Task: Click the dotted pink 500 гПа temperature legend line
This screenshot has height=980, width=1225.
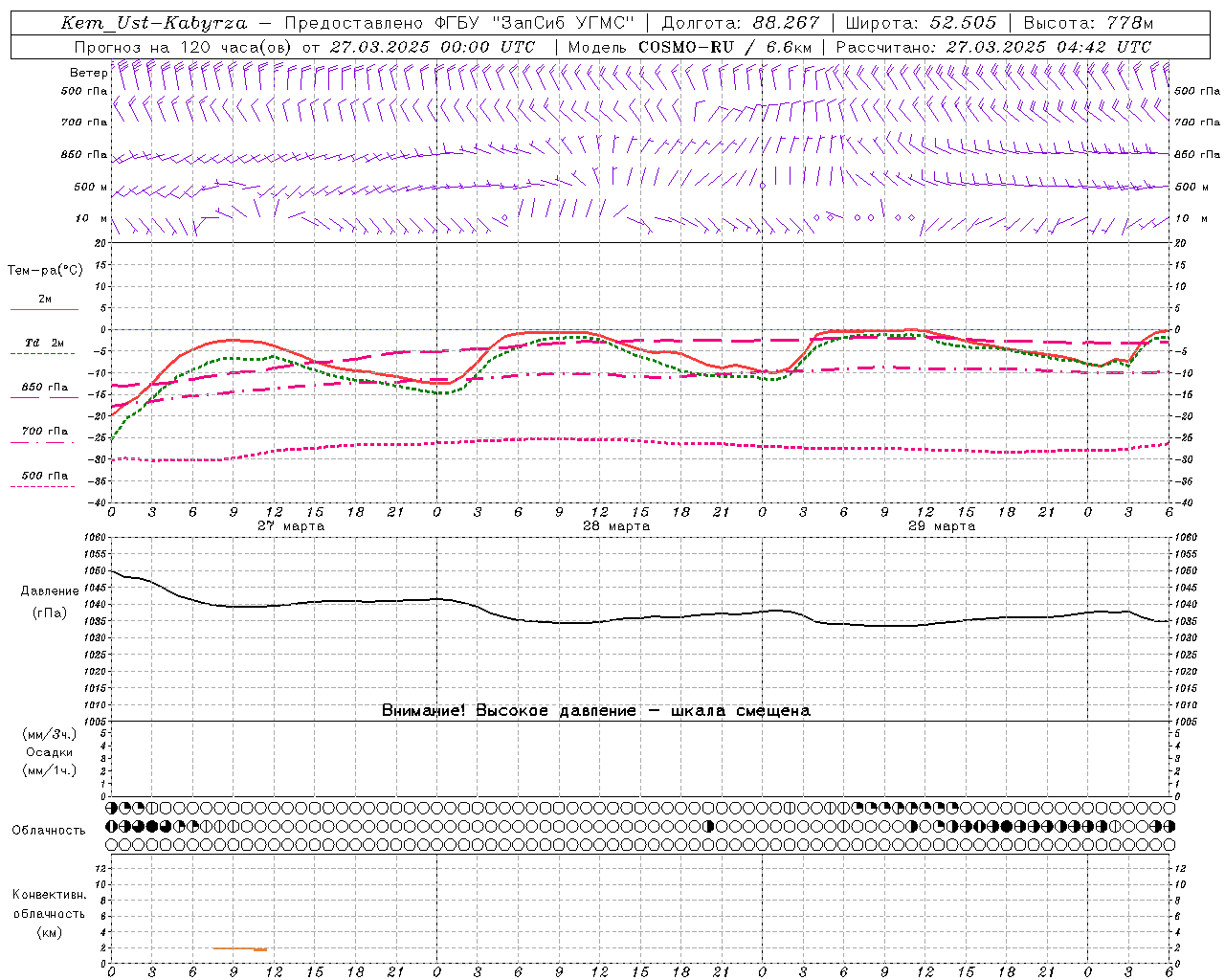Action: 43,487
